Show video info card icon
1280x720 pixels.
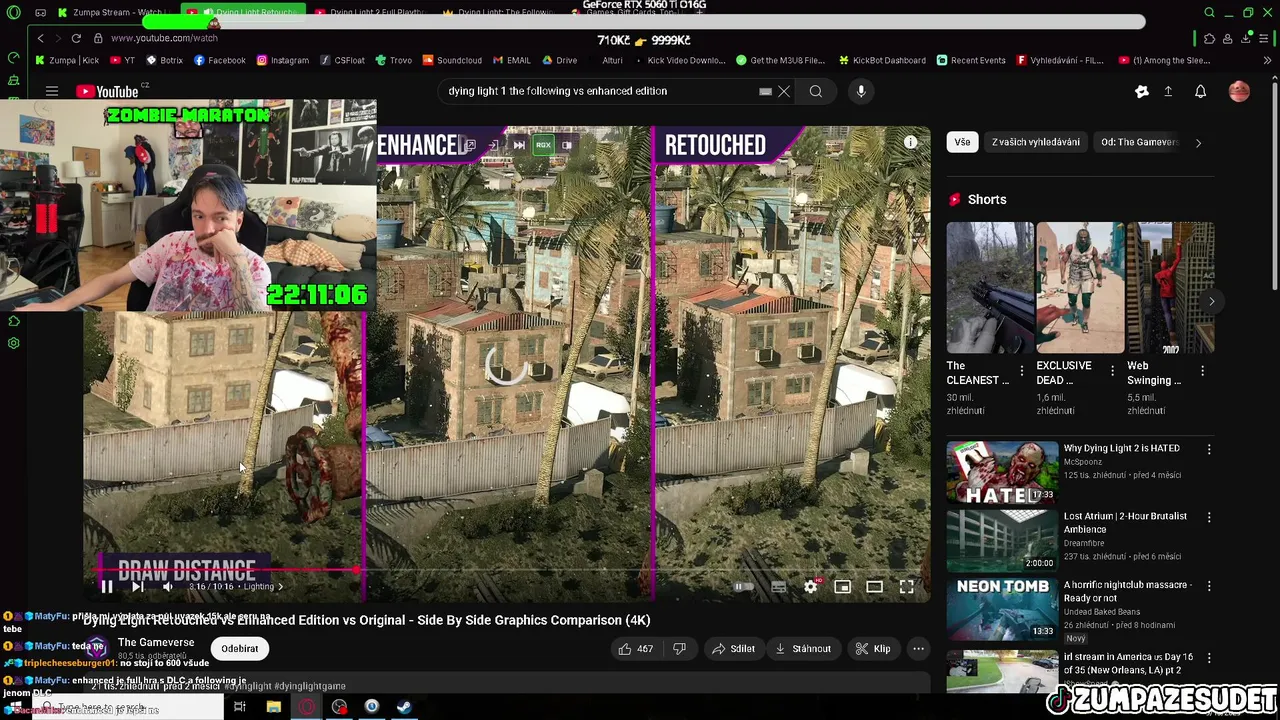click(910, 143)
